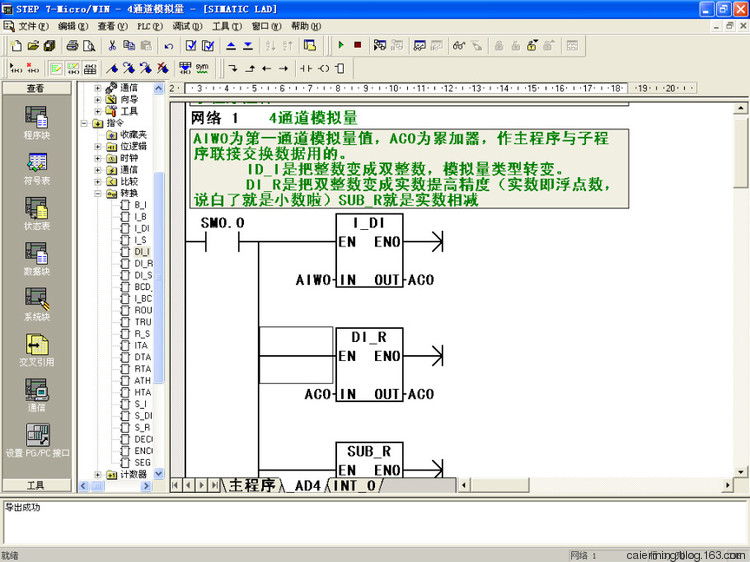750x562 pixels.
Task: Open Status Chart in navigation bar
Action: tap(37, 214)
